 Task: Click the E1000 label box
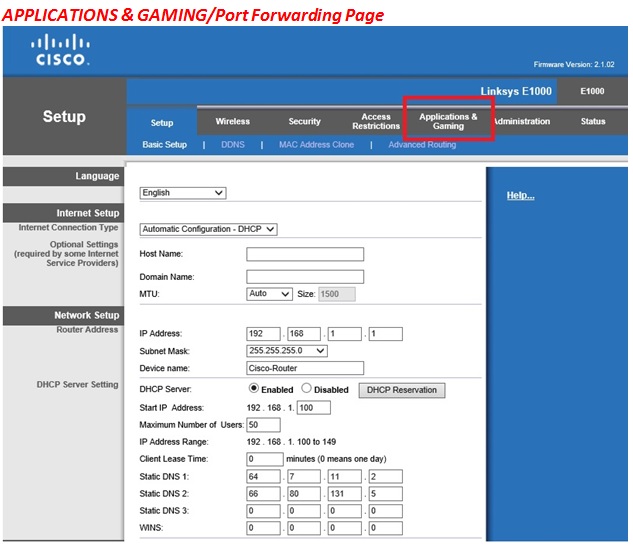592,91
